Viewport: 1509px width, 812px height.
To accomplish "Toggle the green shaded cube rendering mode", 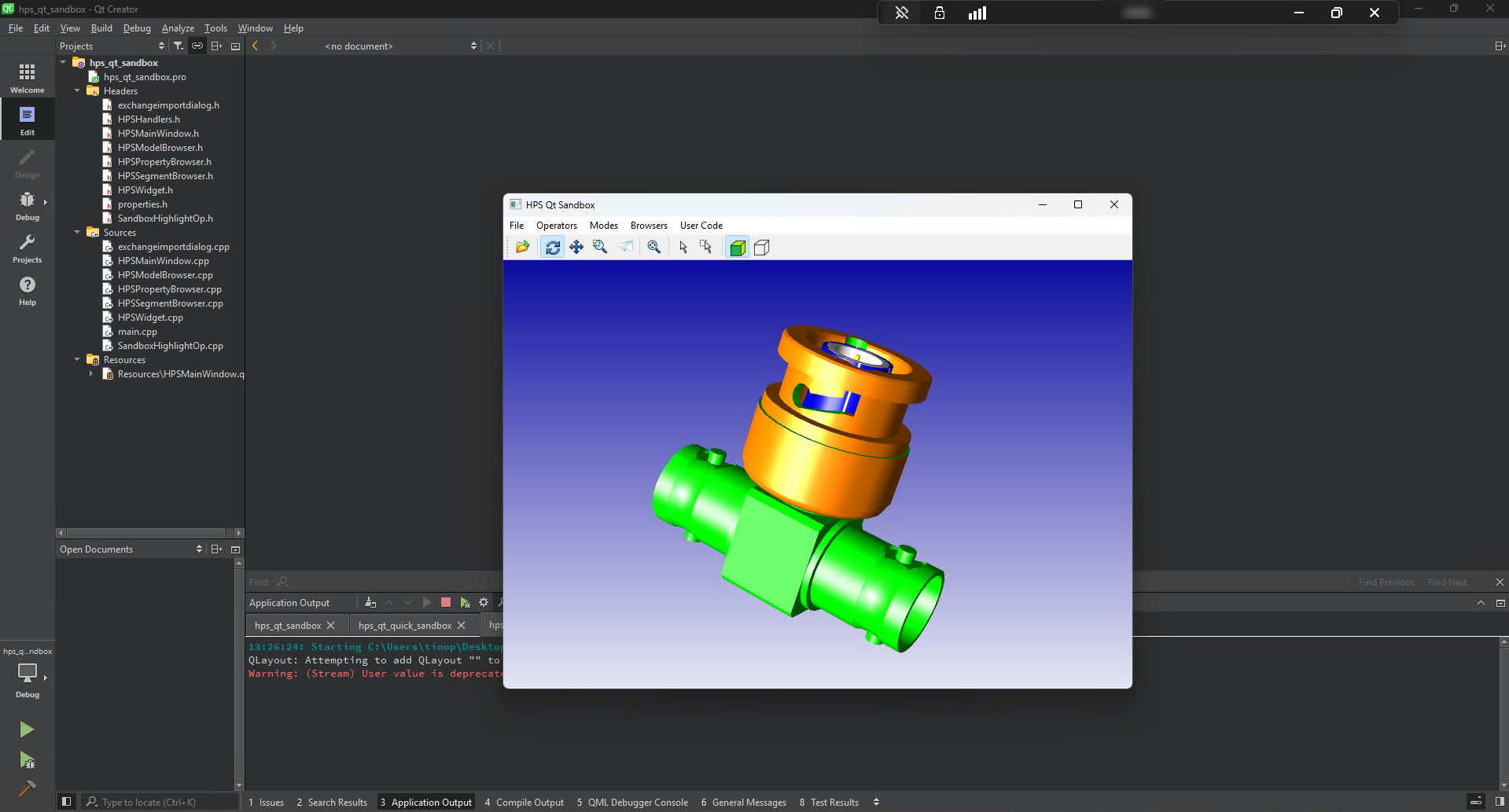I will pyautogui.click(x=737, y=248).
